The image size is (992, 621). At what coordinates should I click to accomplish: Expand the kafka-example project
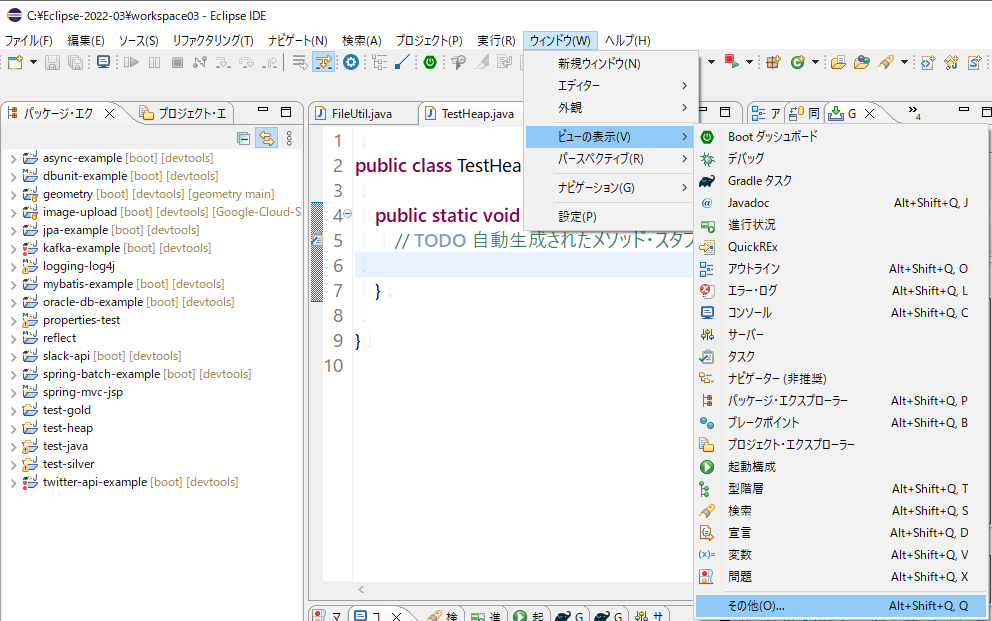[x=13, y=249]
